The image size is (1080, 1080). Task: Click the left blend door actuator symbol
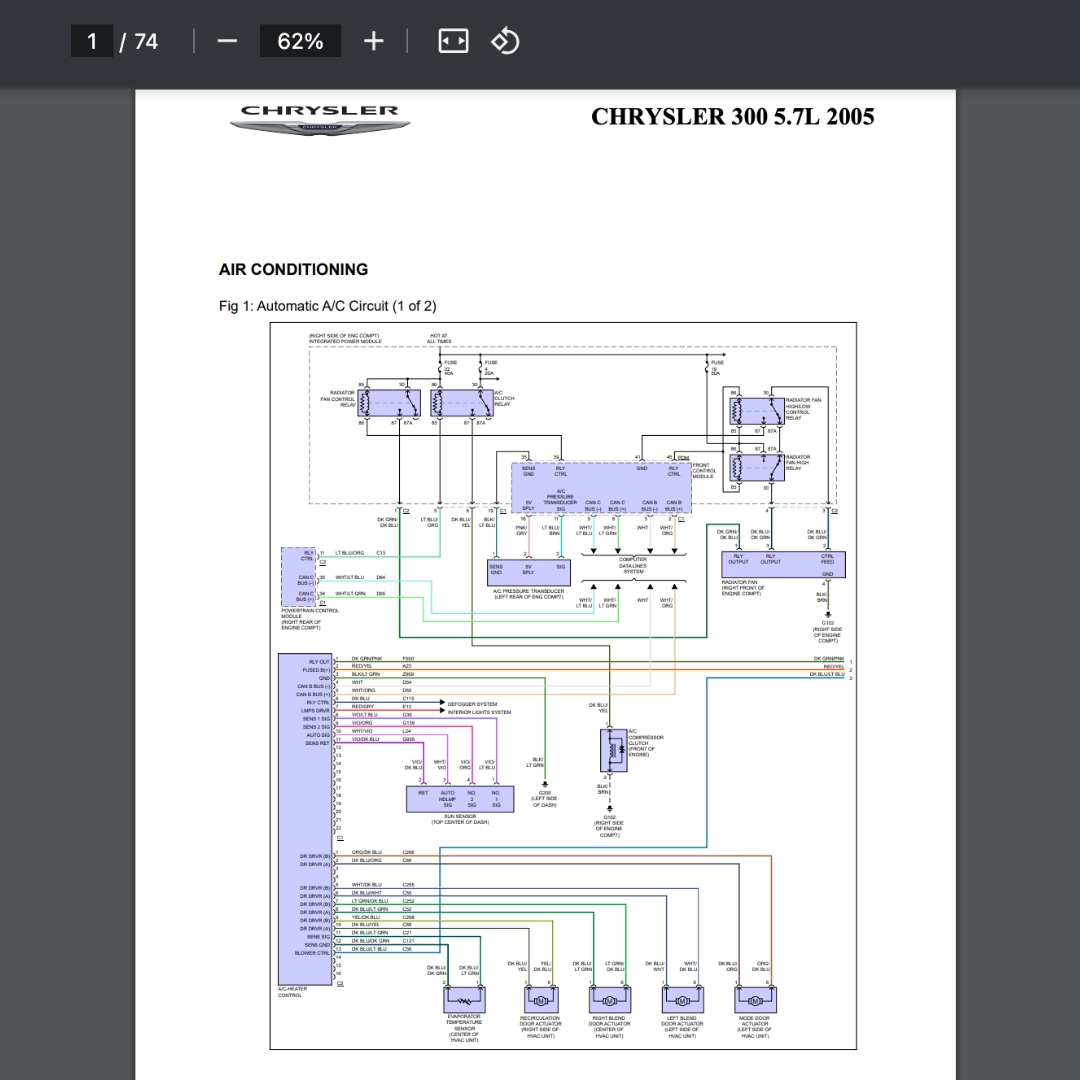point(682,999)
